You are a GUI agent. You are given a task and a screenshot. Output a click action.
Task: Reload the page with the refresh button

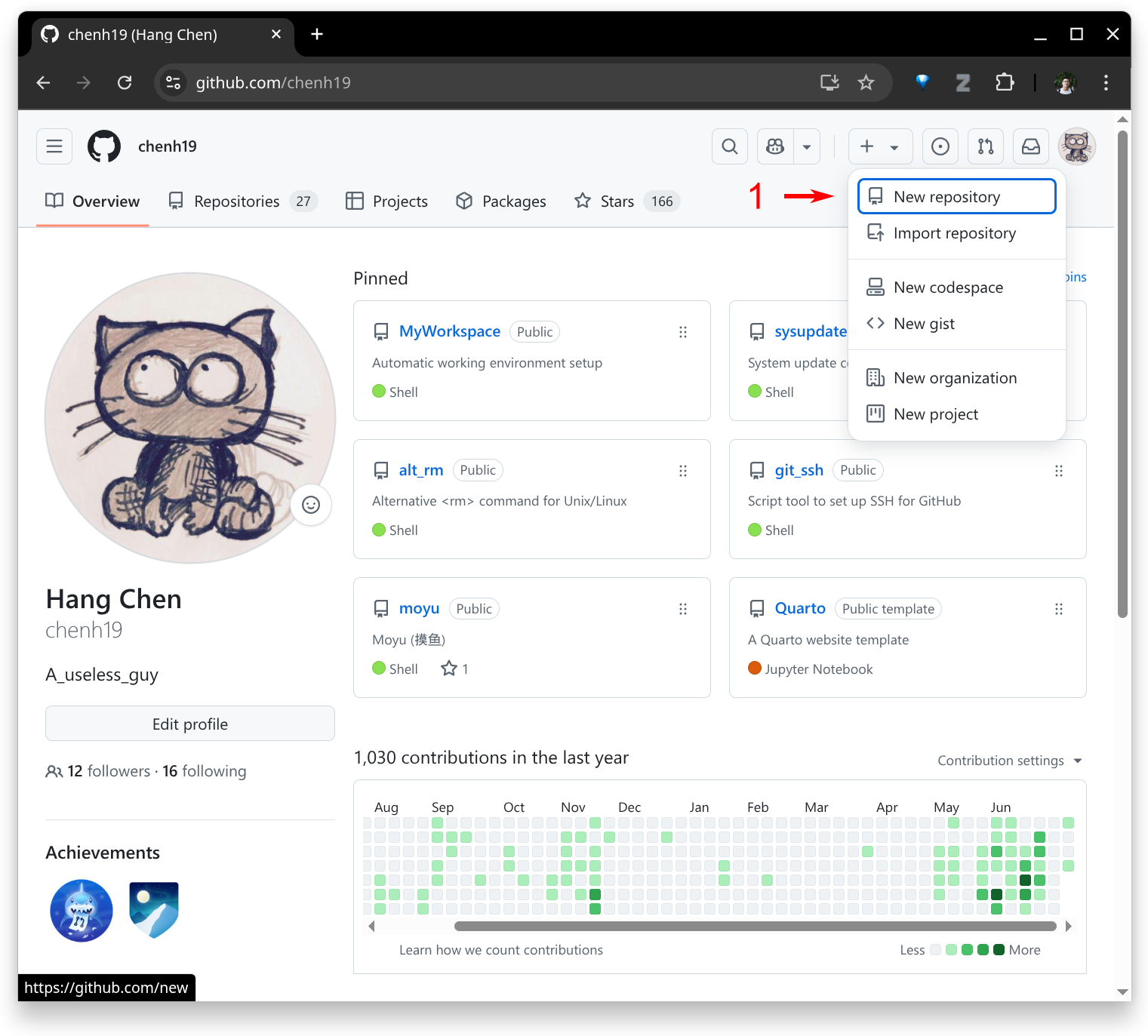125,83
